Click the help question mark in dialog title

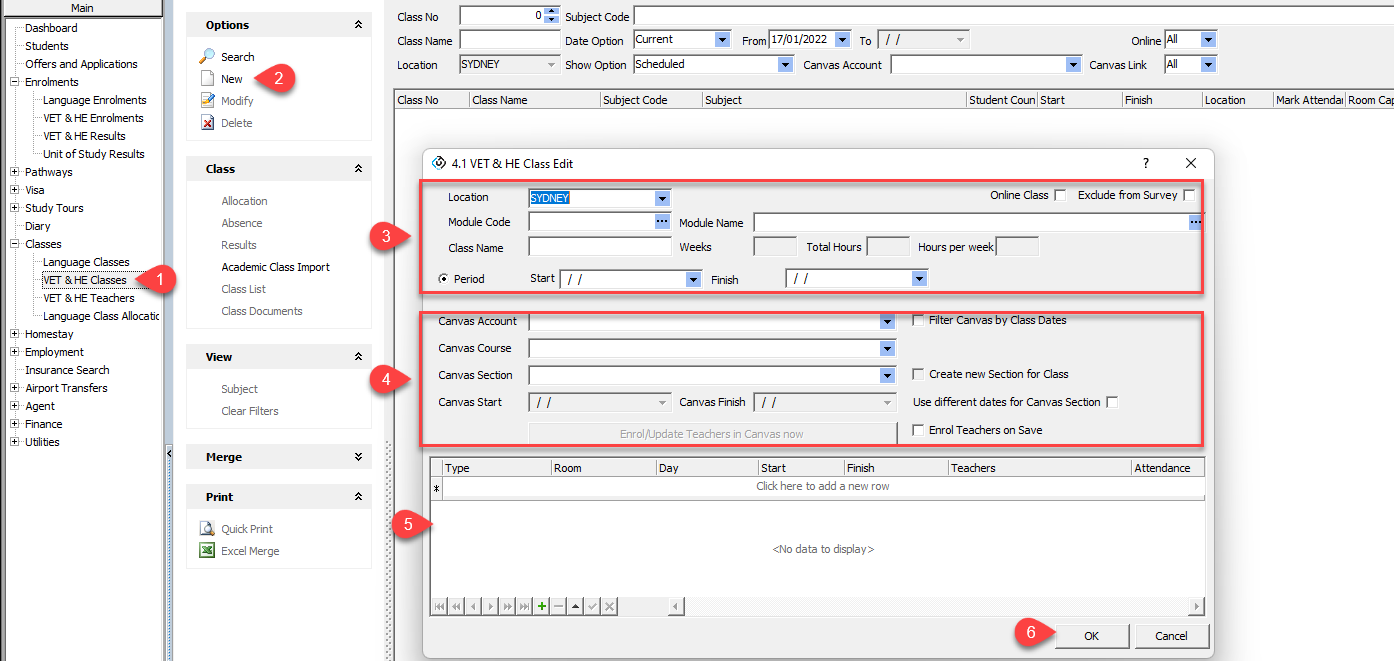click(1146, 163)
